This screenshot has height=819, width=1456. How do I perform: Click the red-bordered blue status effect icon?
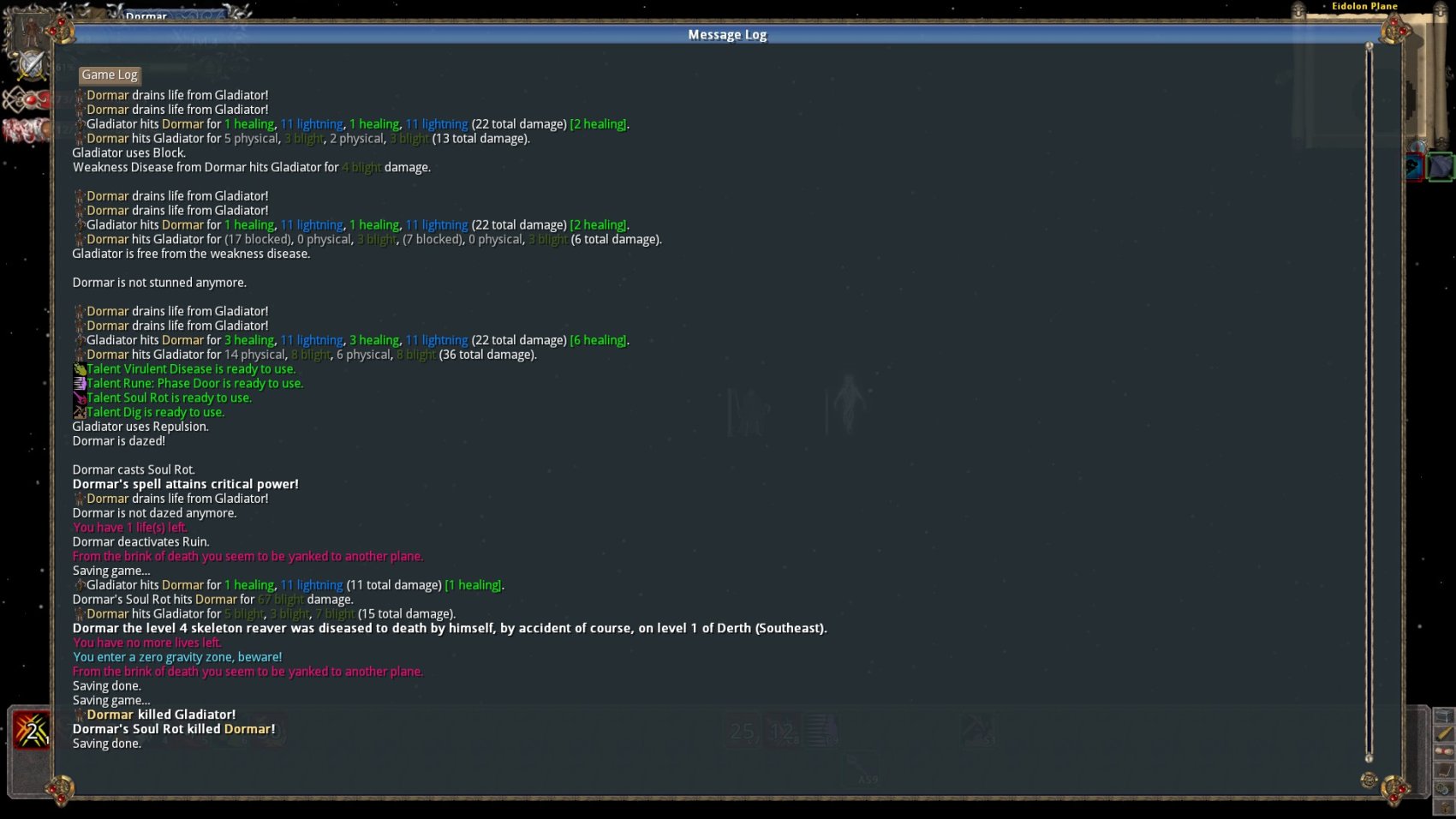[x=1414, y=166]
